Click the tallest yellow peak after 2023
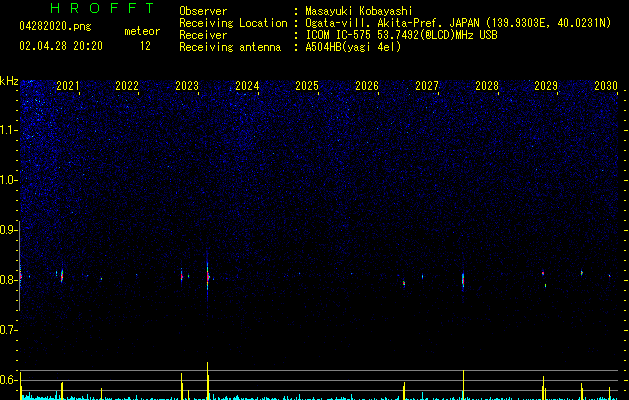This screenshot has height=400, width=629. pos(207,381)
